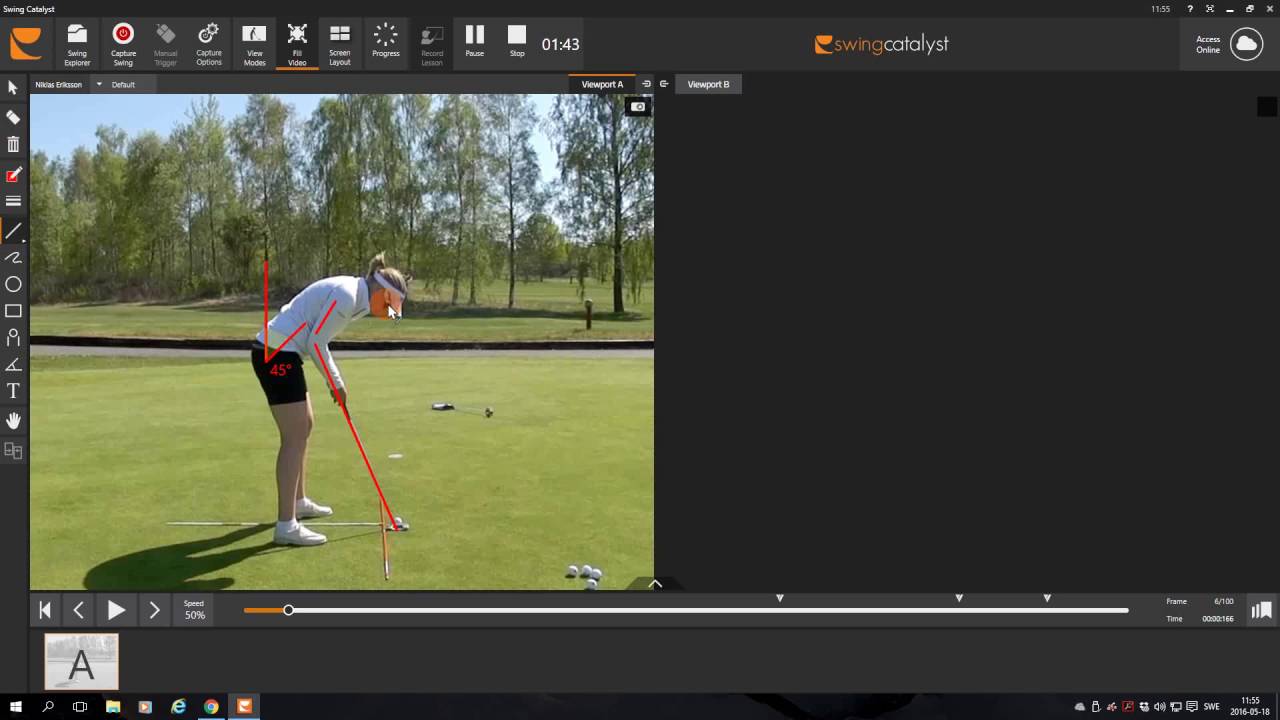The width and height of the screenshot is (1280, 720).
Task: Toggle Fill Video mode
Action: (297, 45)
